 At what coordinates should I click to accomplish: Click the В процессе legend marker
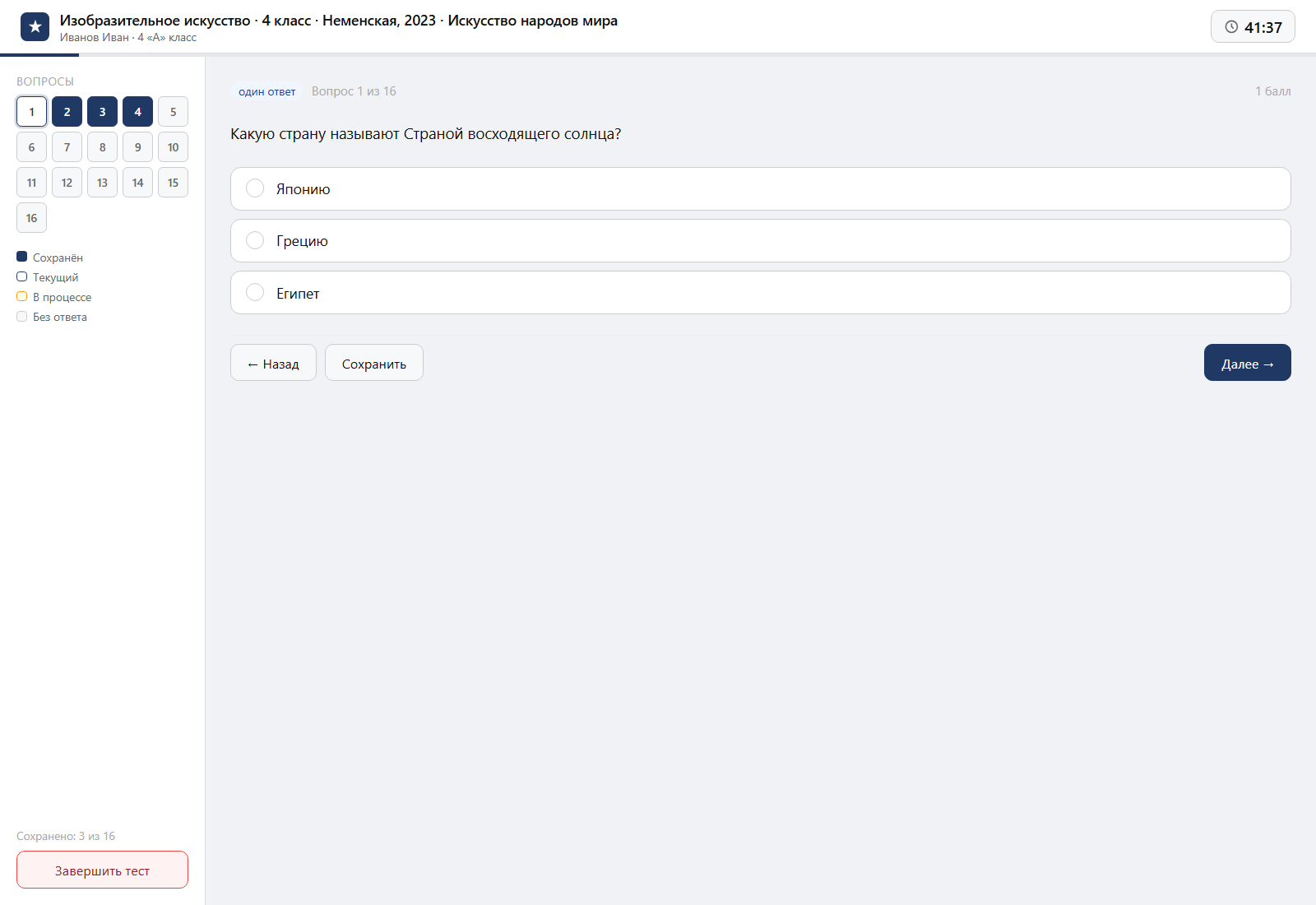(x=22, y=296)
